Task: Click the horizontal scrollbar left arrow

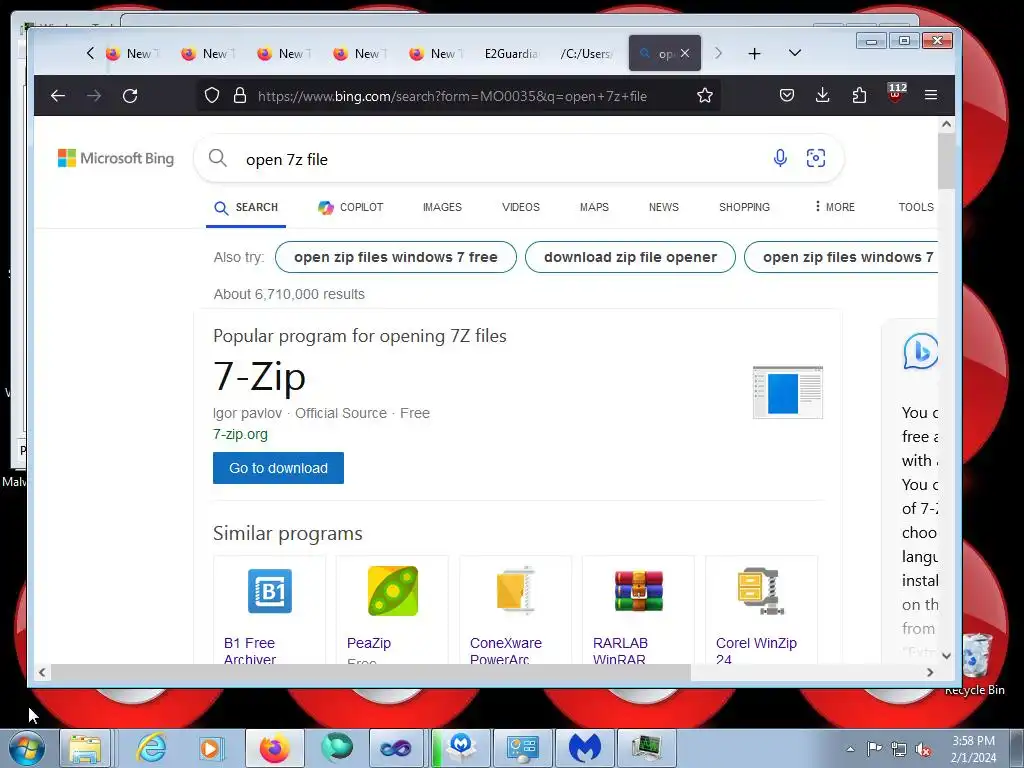Action: 42,672
